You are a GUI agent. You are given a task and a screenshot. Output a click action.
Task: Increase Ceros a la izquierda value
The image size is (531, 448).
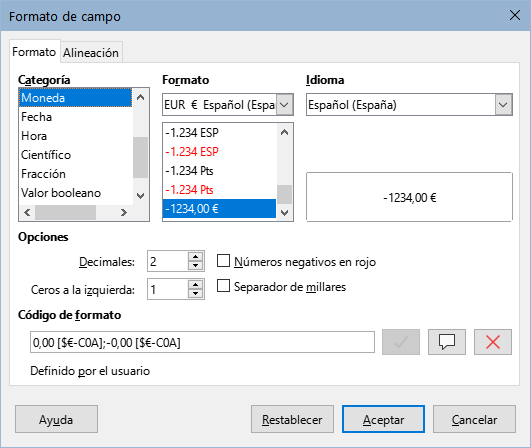click(195, 284)
